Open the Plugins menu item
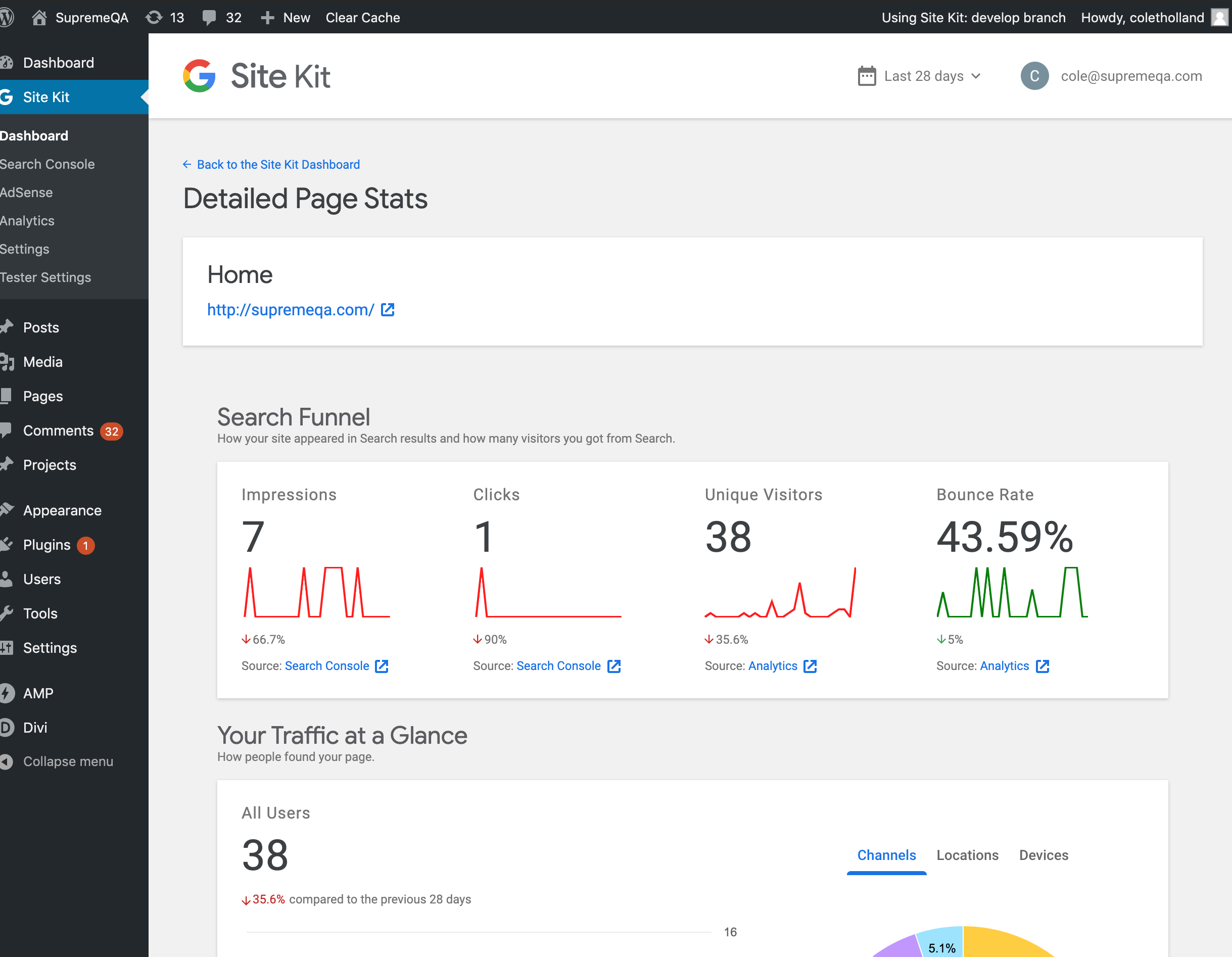Screen dimensions: 1232x957 (x=47, y=545)
